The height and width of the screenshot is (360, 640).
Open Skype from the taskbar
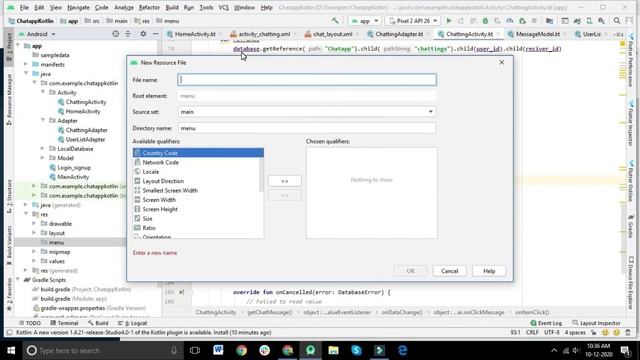tap(356, 350)
